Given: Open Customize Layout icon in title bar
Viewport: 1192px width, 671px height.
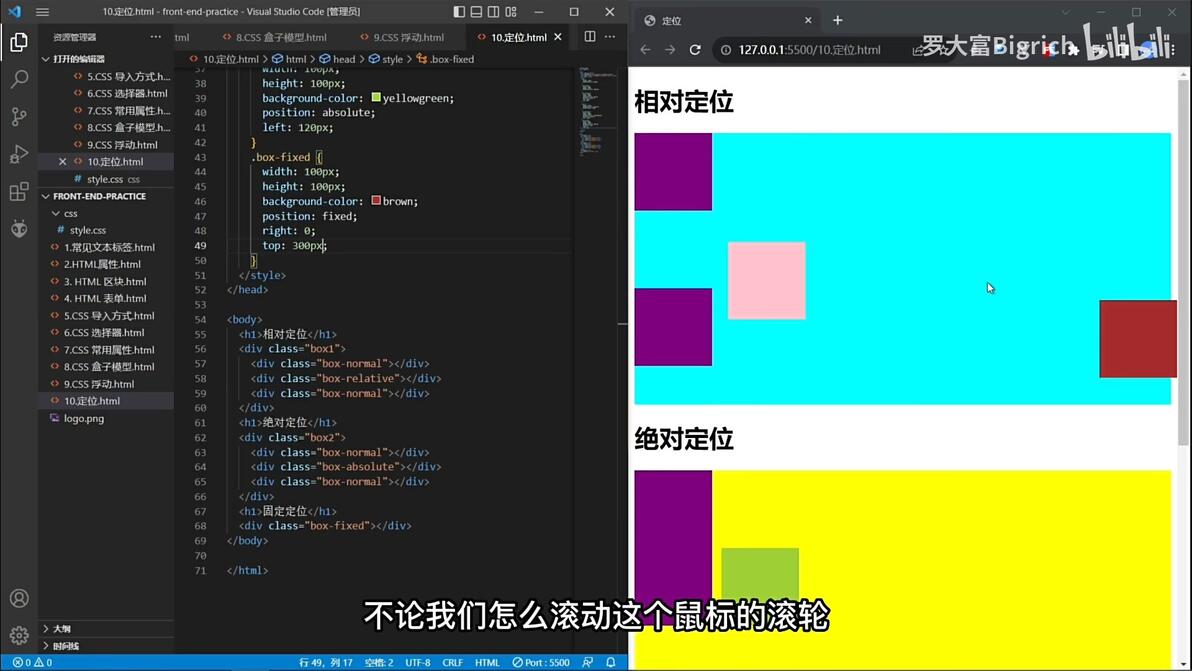Looking at the screenshot, I should point(511,11).
